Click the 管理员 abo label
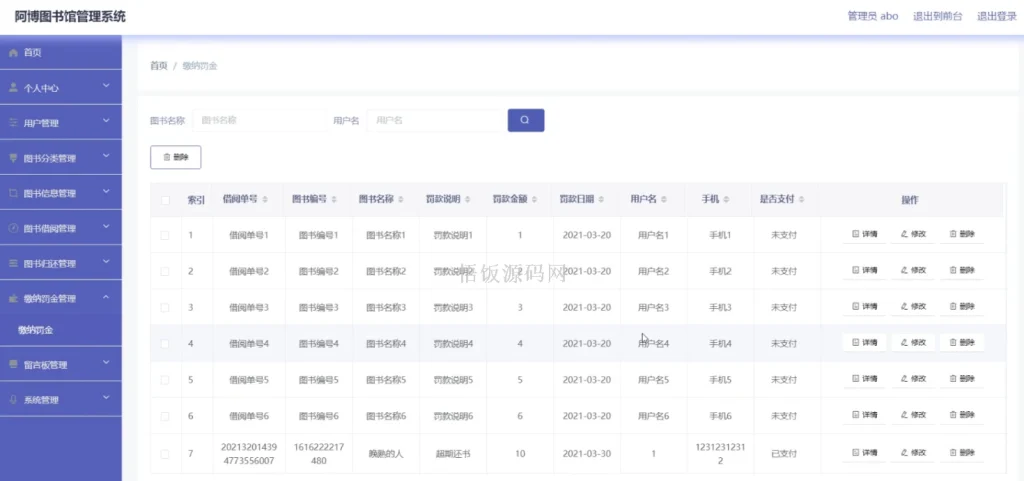This screenshot has width=1024, height=481. pyautogui.click(x=873, y=17)
